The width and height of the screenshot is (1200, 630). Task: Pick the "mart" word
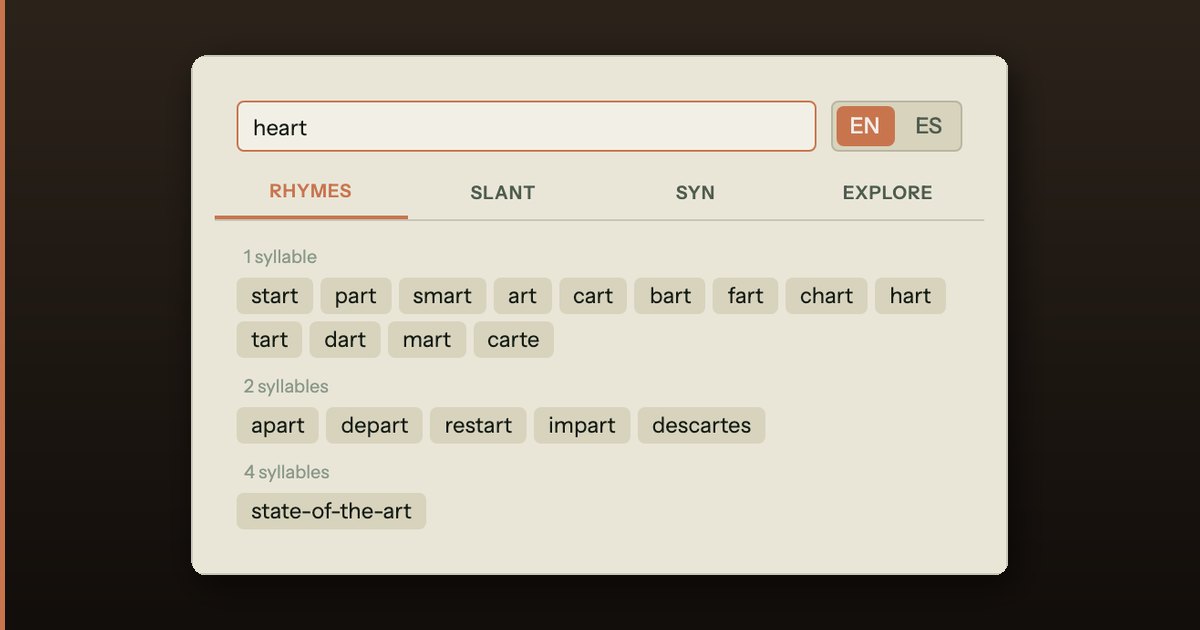point(427,340)
